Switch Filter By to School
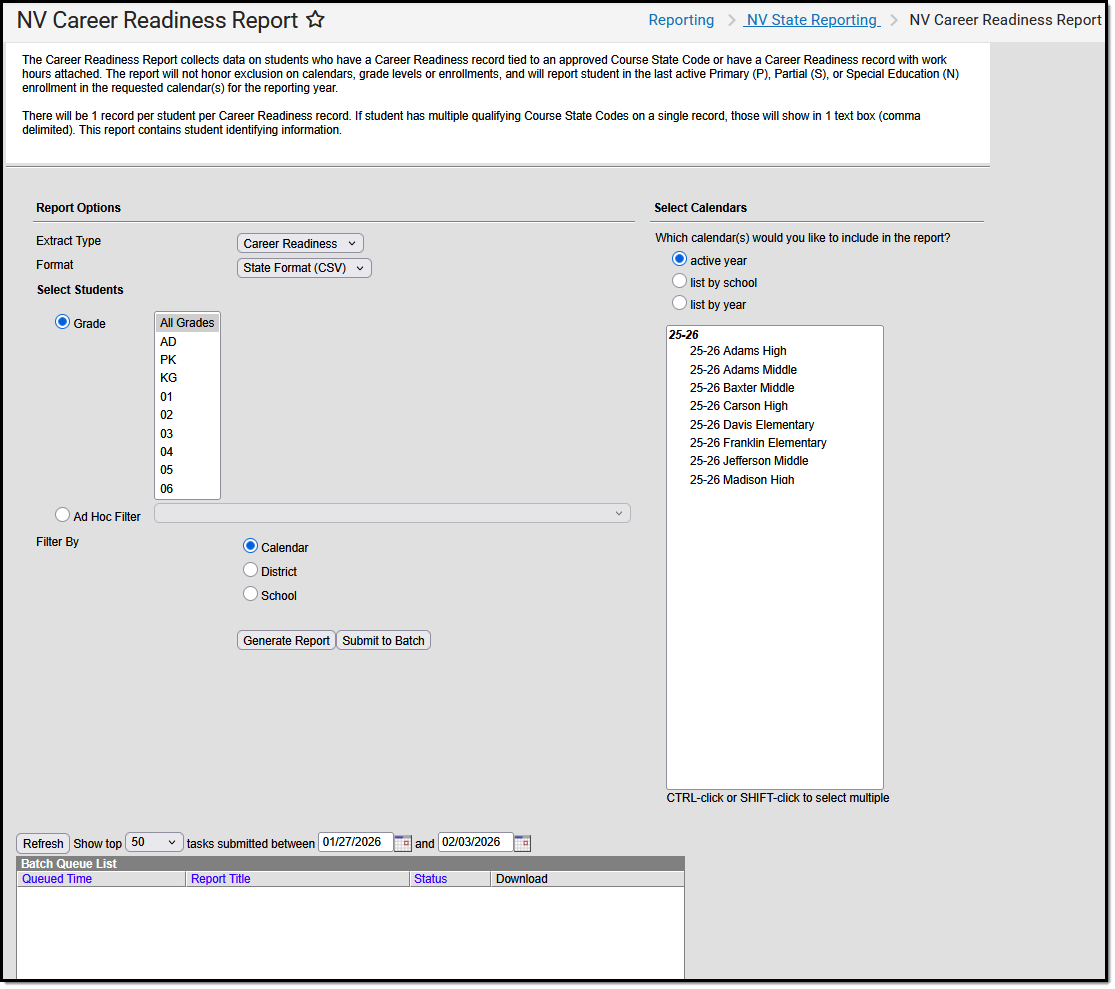Viewport: 1115px width, 989px height. pos(250,593)
